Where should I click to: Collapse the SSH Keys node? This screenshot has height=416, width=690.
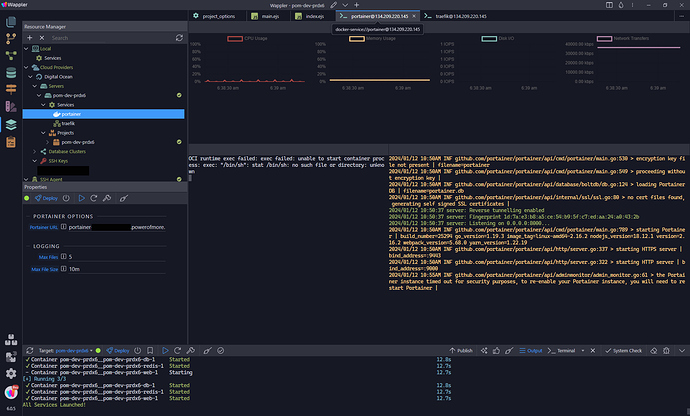pyautogui.click(x=35, y=161)
